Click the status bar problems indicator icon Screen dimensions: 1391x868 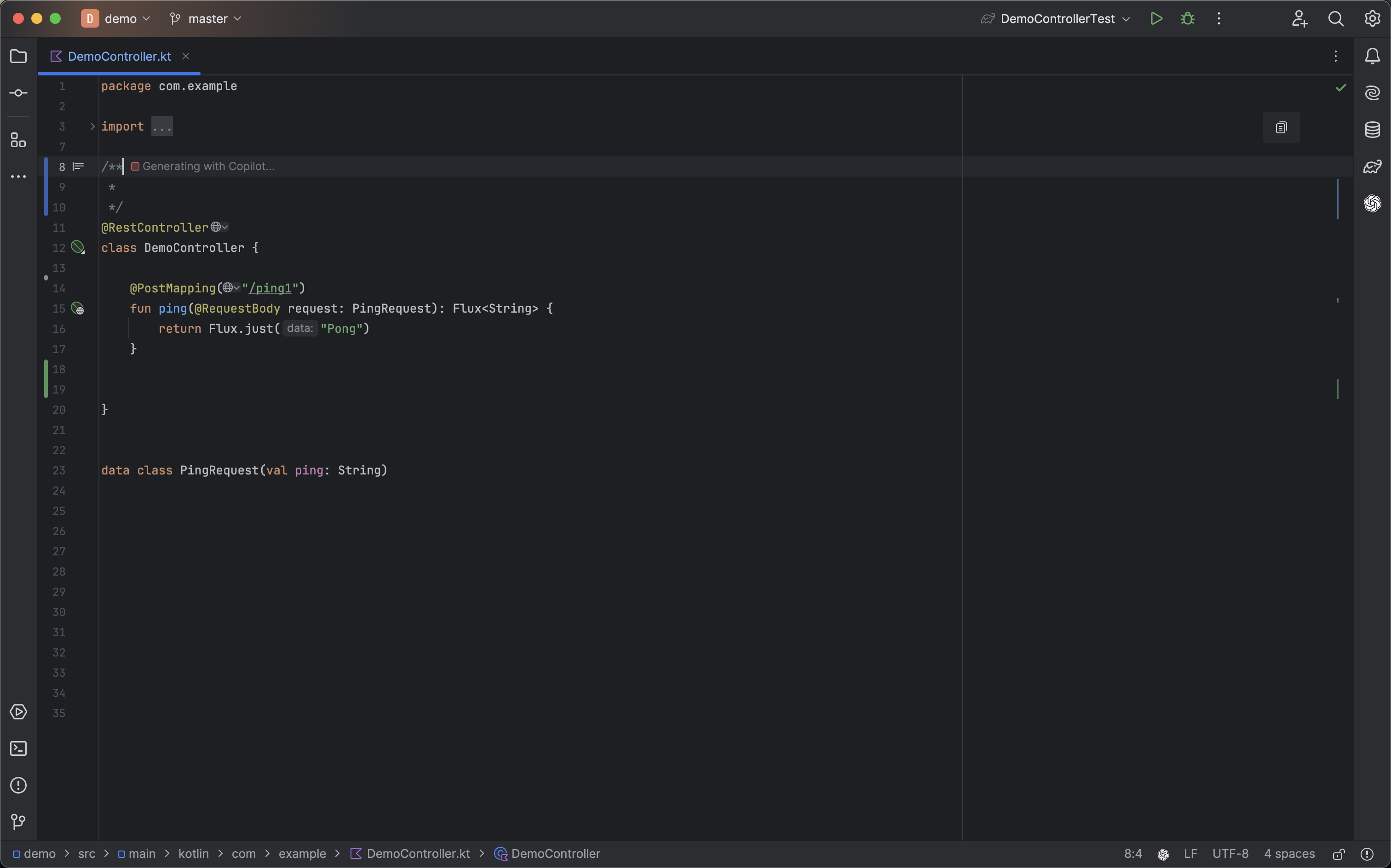click(1368, 854)
